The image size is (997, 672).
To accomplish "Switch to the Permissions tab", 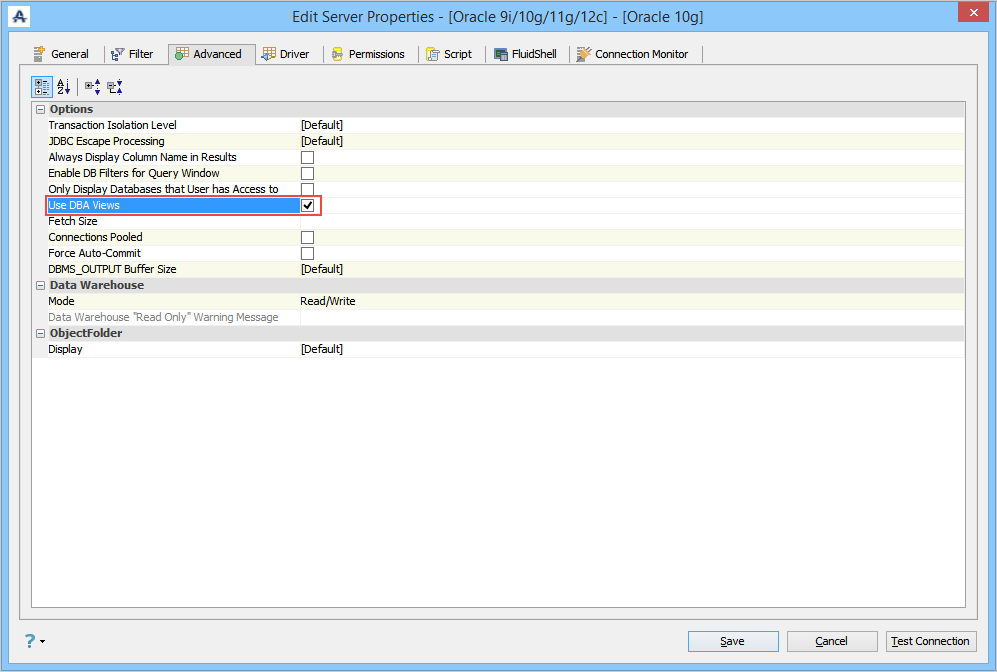I will click(x=368, y=54).
